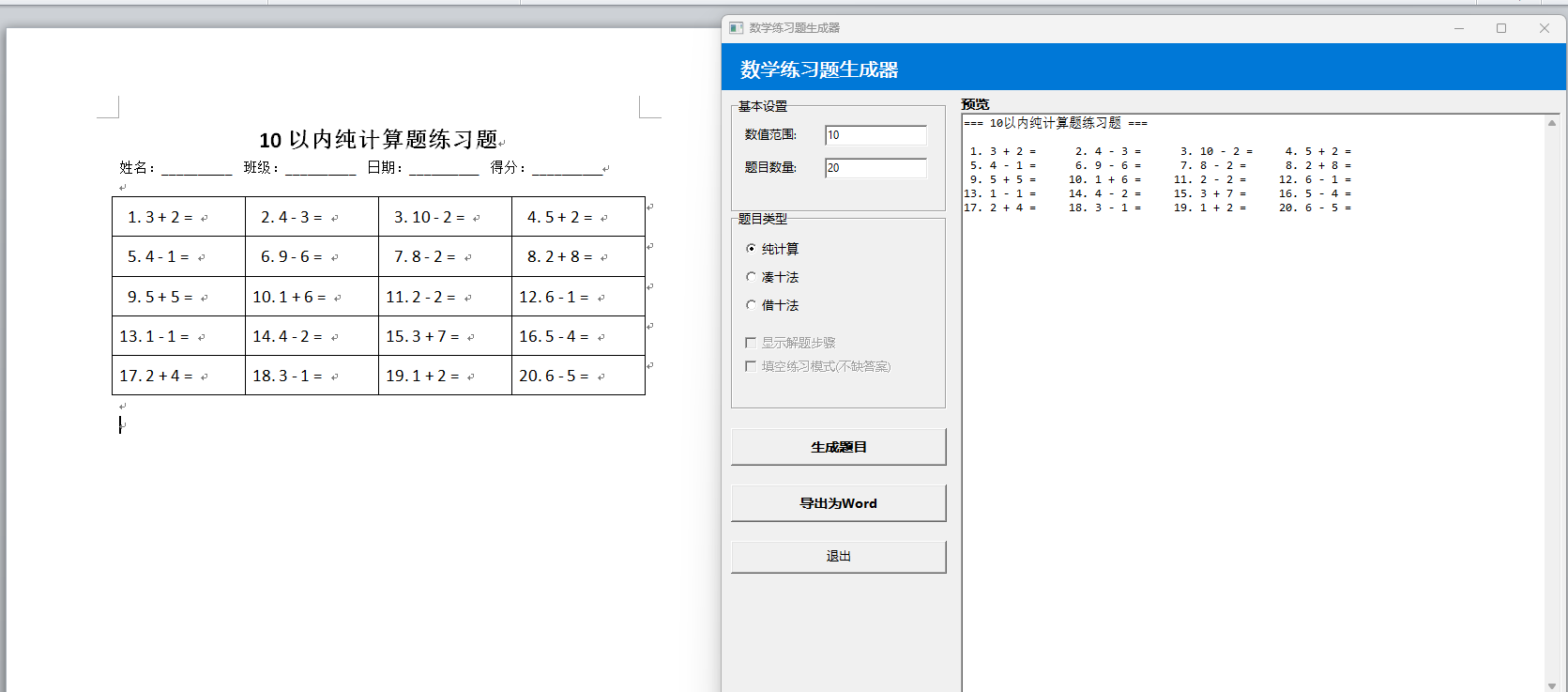Click the table cell '12. 6 - 1 ='
Screen dimensions: 1568x692
click(578, 297)
